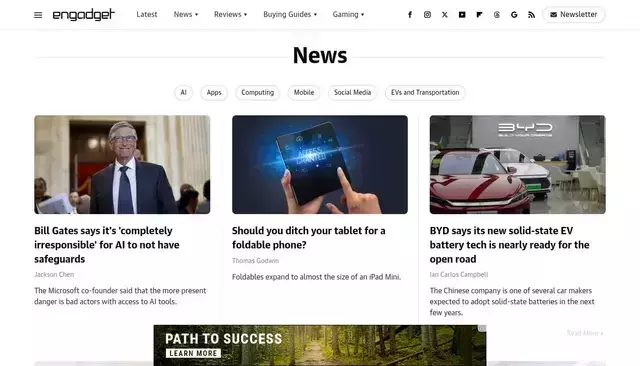Viewport: 640px width, 366px height.
Task: Open Engadget's Google News icon
Action: coord(514,15)
